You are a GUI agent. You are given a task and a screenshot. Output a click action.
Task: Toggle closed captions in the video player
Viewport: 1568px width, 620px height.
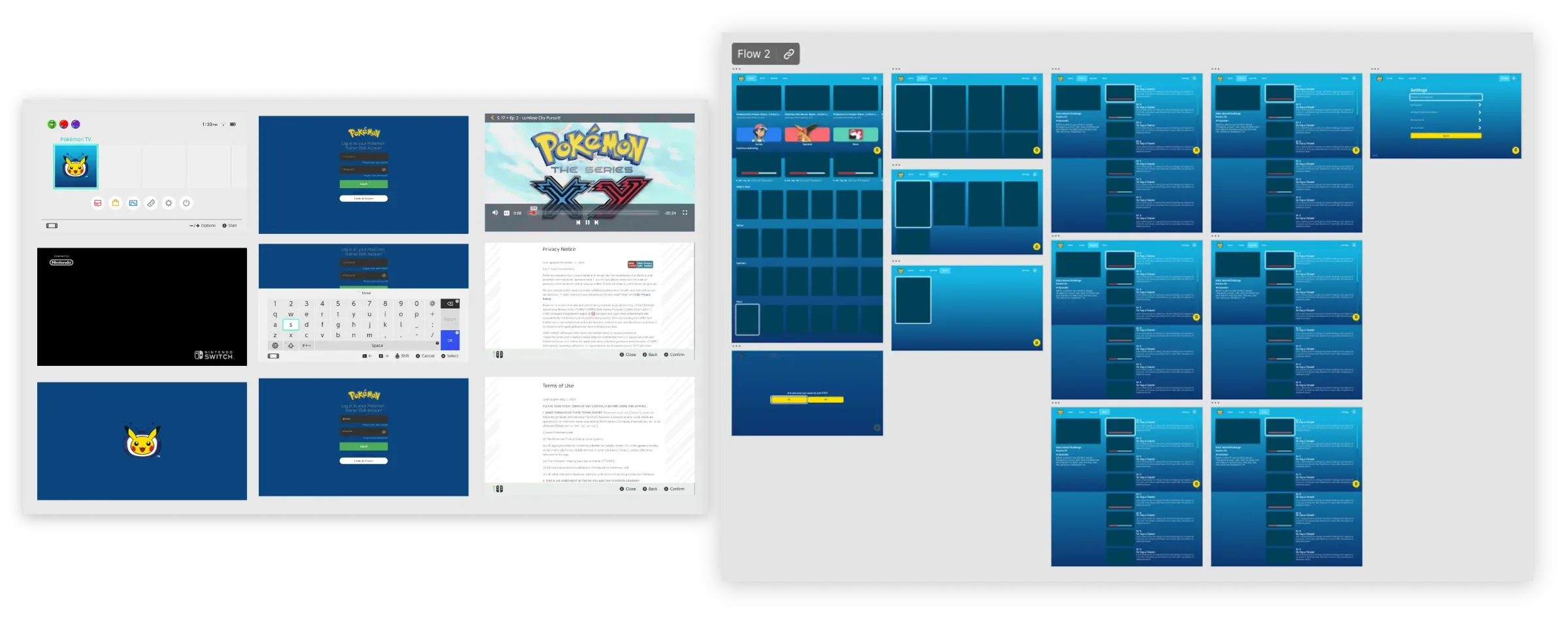pos(506,213)
